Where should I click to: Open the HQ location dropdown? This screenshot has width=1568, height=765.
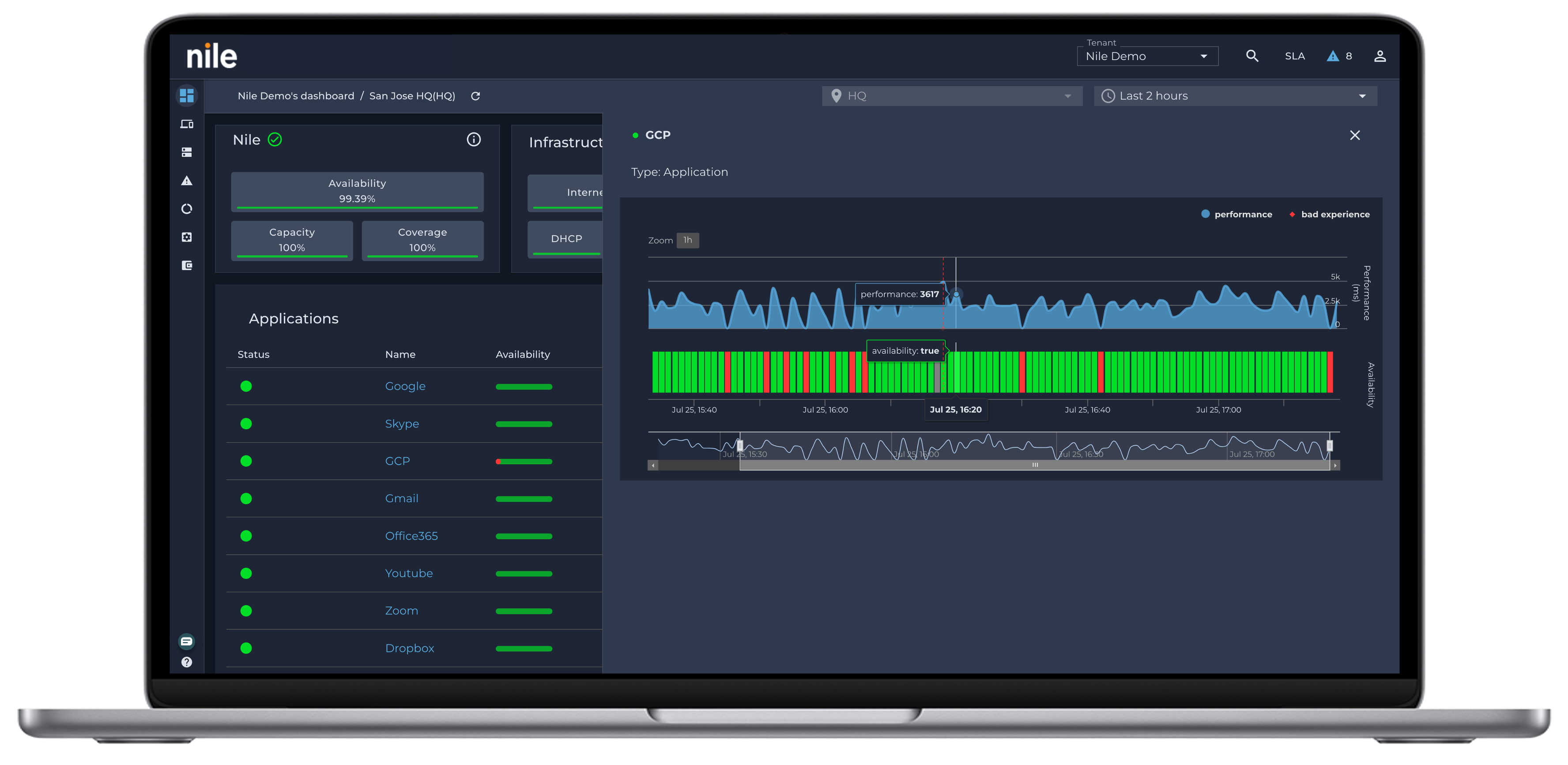[x=951, y=96]
